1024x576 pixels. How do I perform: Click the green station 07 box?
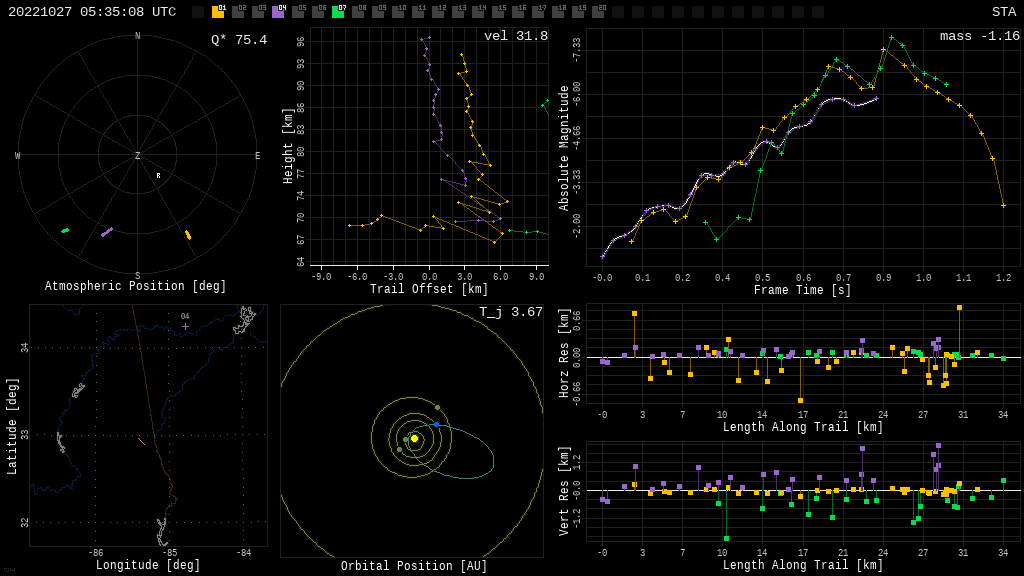pyautogui.click(x=338, y=12)
